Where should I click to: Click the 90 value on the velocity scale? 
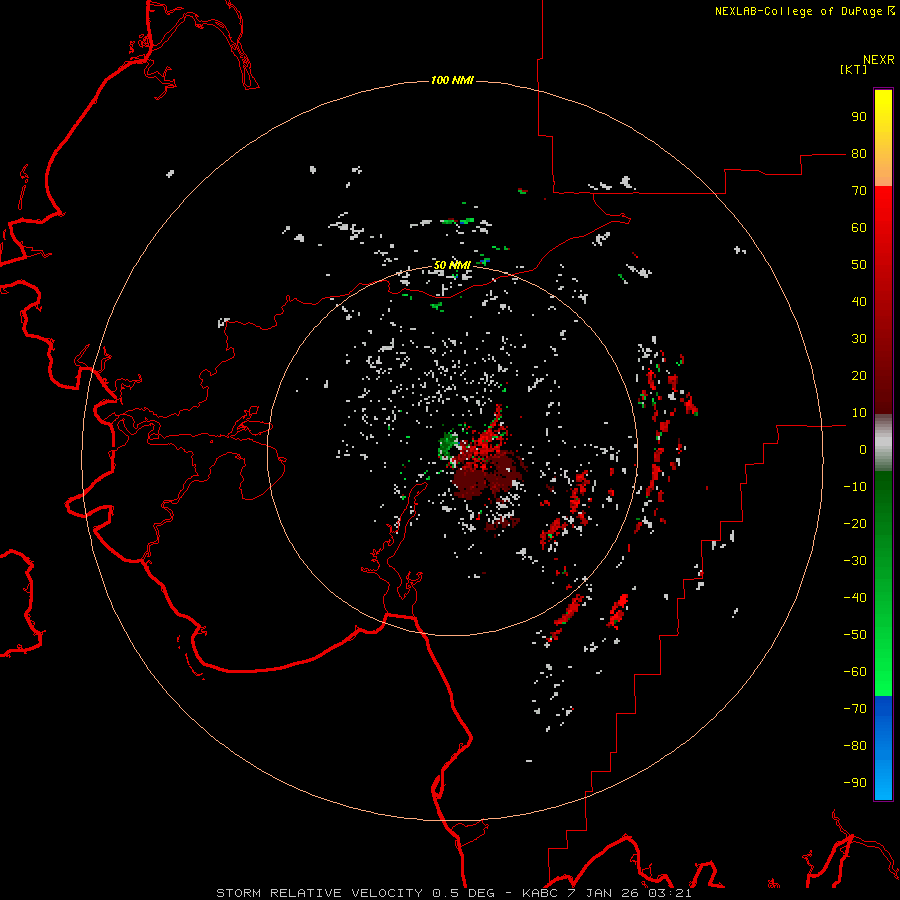pyautogui.click(x=859, y=117)
